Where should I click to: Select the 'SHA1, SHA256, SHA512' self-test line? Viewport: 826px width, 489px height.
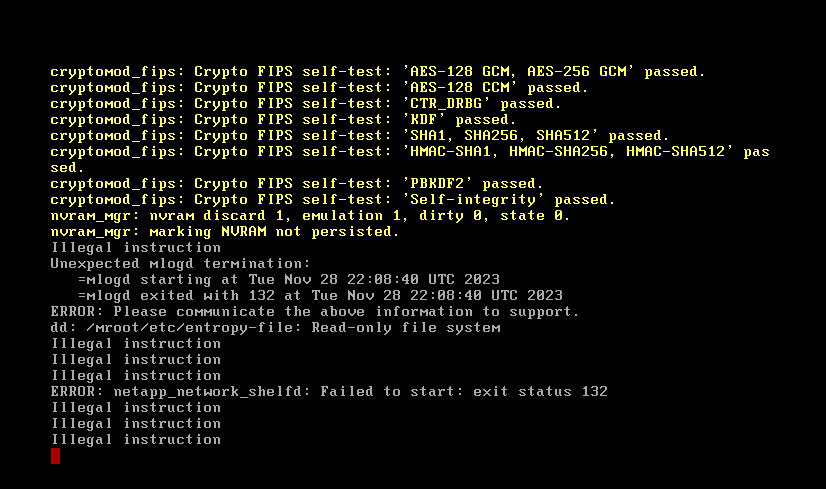pos(359,136)
